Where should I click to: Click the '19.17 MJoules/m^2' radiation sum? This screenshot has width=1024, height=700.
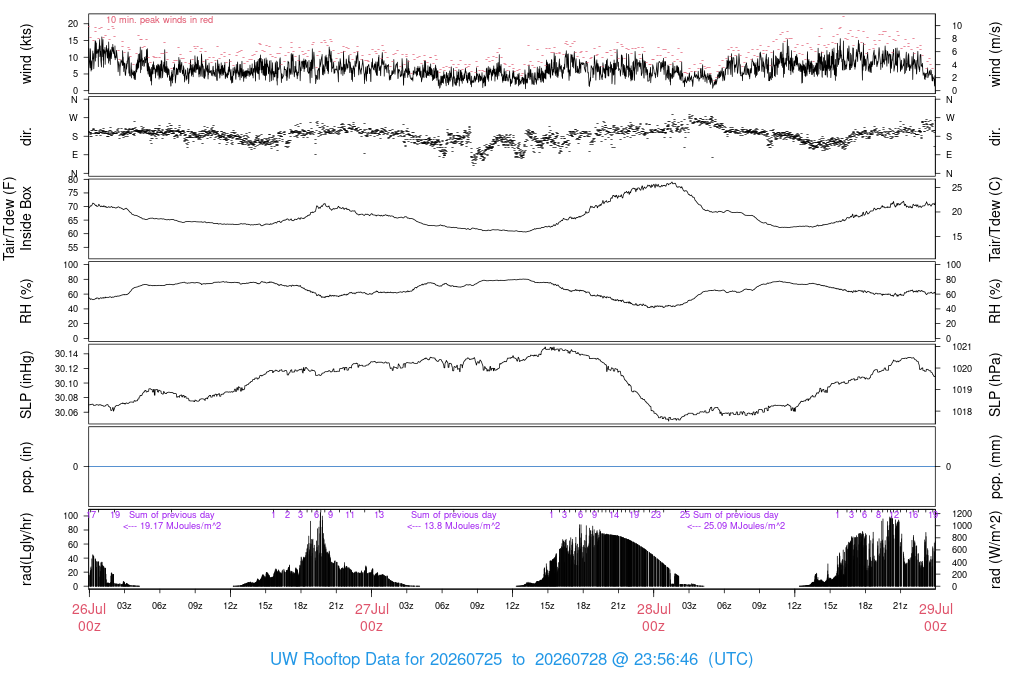click(x=181, y=526)
